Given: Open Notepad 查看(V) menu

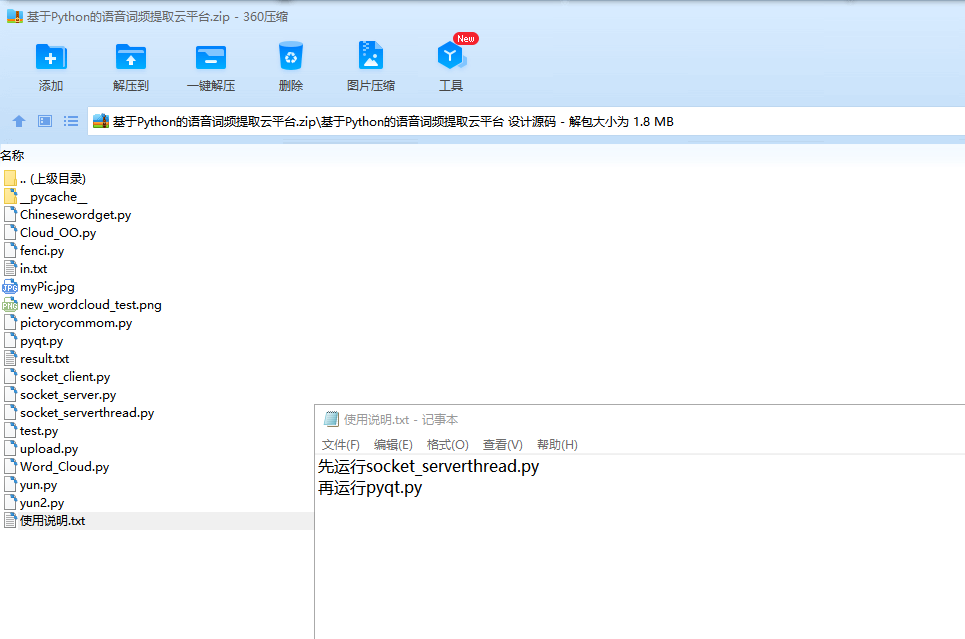Looking at the screenshot, I should 502,444.
